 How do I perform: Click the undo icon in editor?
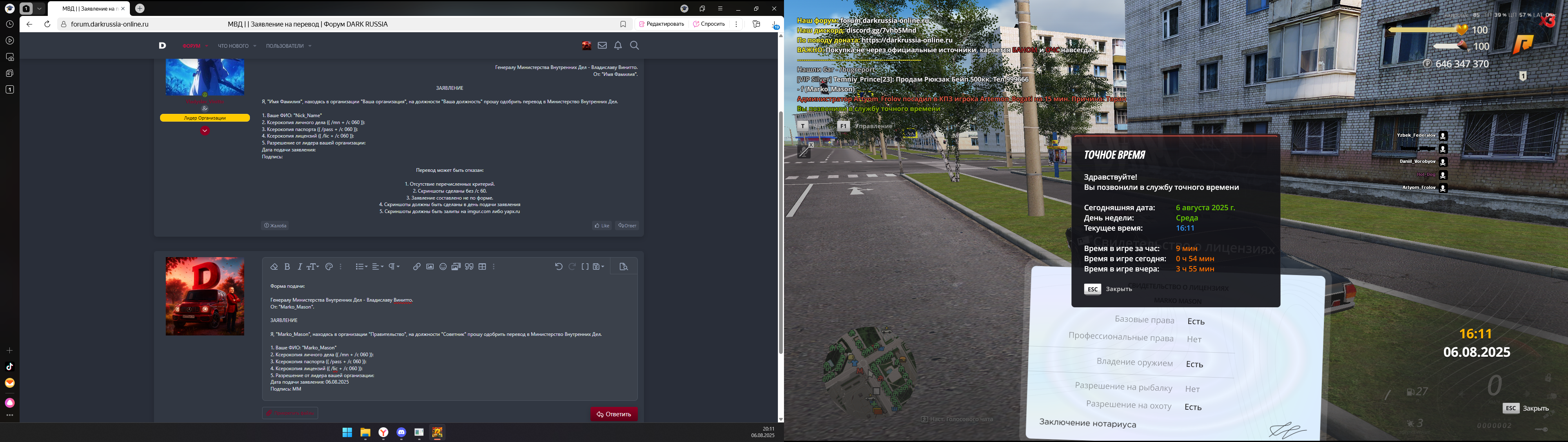coord(559,267)
